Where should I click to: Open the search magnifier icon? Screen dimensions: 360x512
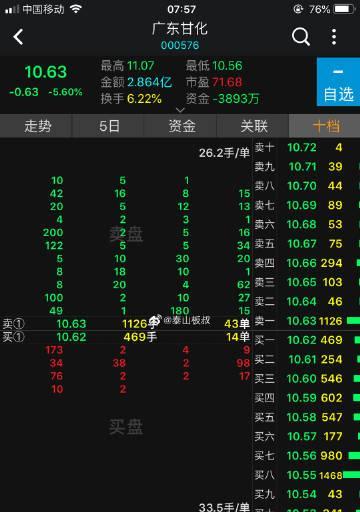tap(301, 36)
